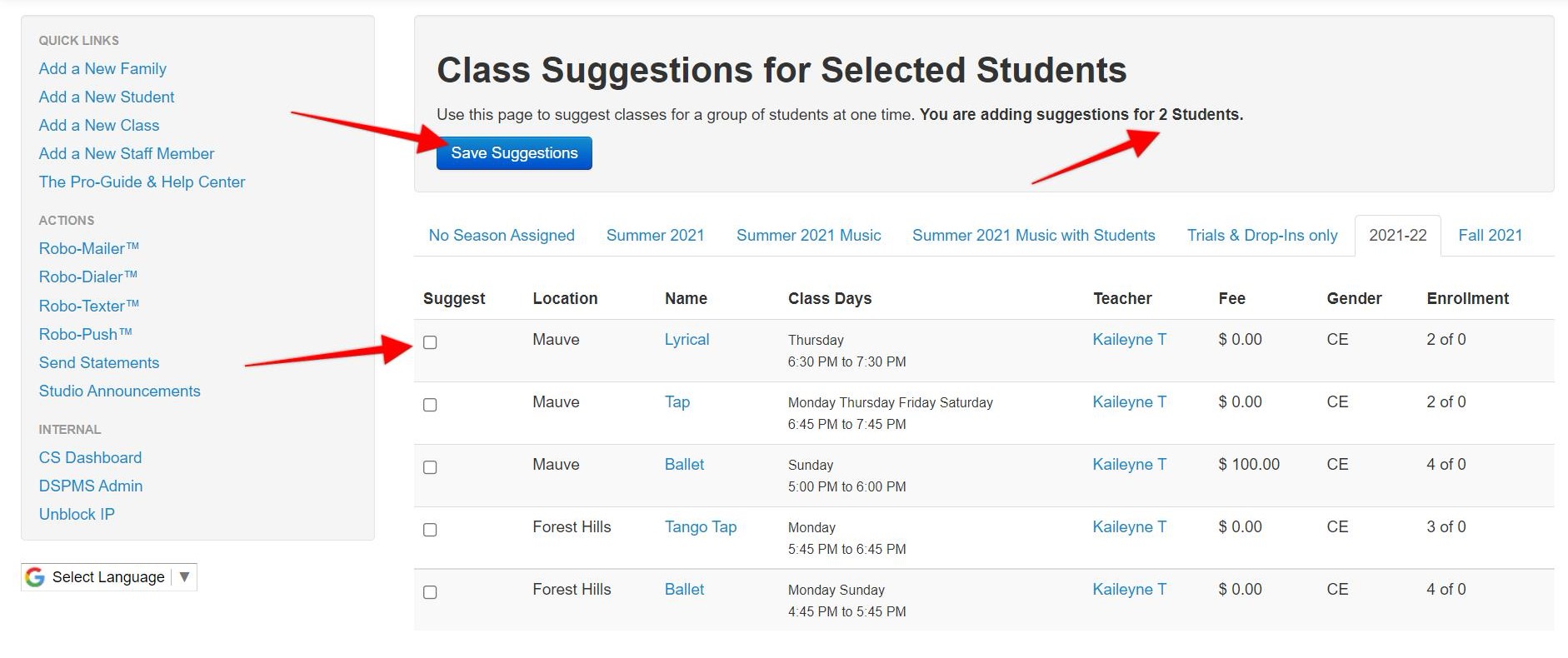Switch to the Summer 2021 tab
Image resolution: width=1568 pixels, height=658 pixels.
655,236
